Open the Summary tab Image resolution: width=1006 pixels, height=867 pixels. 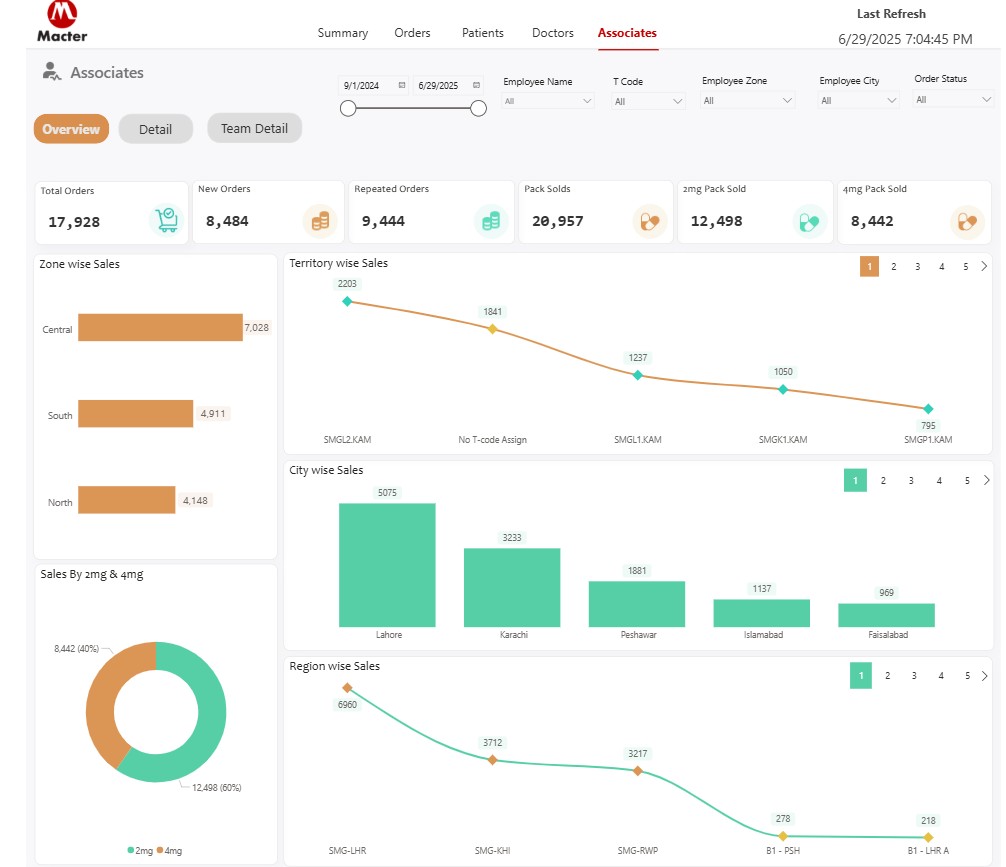tap(343, 33)
